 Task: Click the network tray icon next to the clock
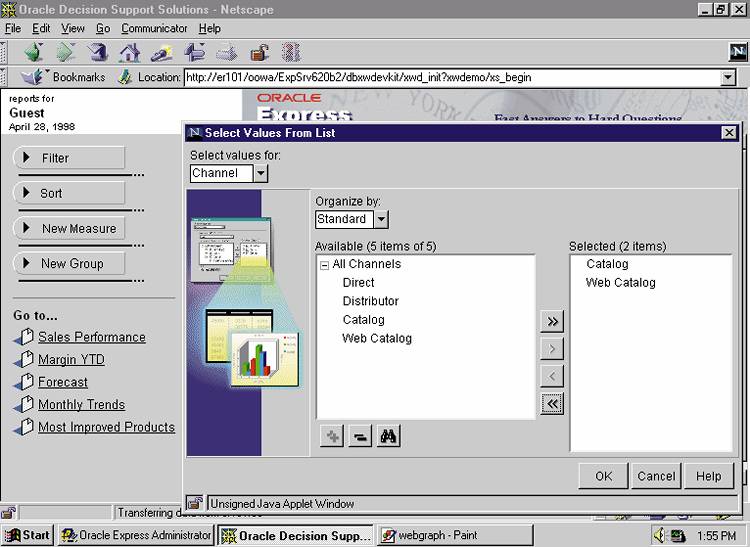677,536
